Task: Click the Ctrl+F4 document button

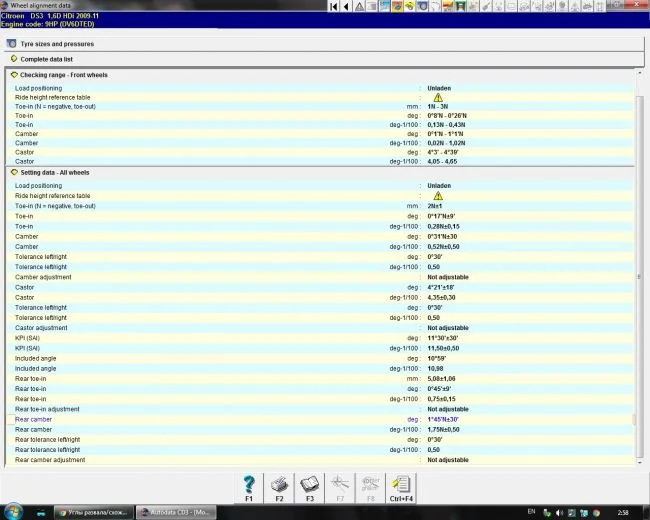Action: pyautogui.click(x=400, y=486)
